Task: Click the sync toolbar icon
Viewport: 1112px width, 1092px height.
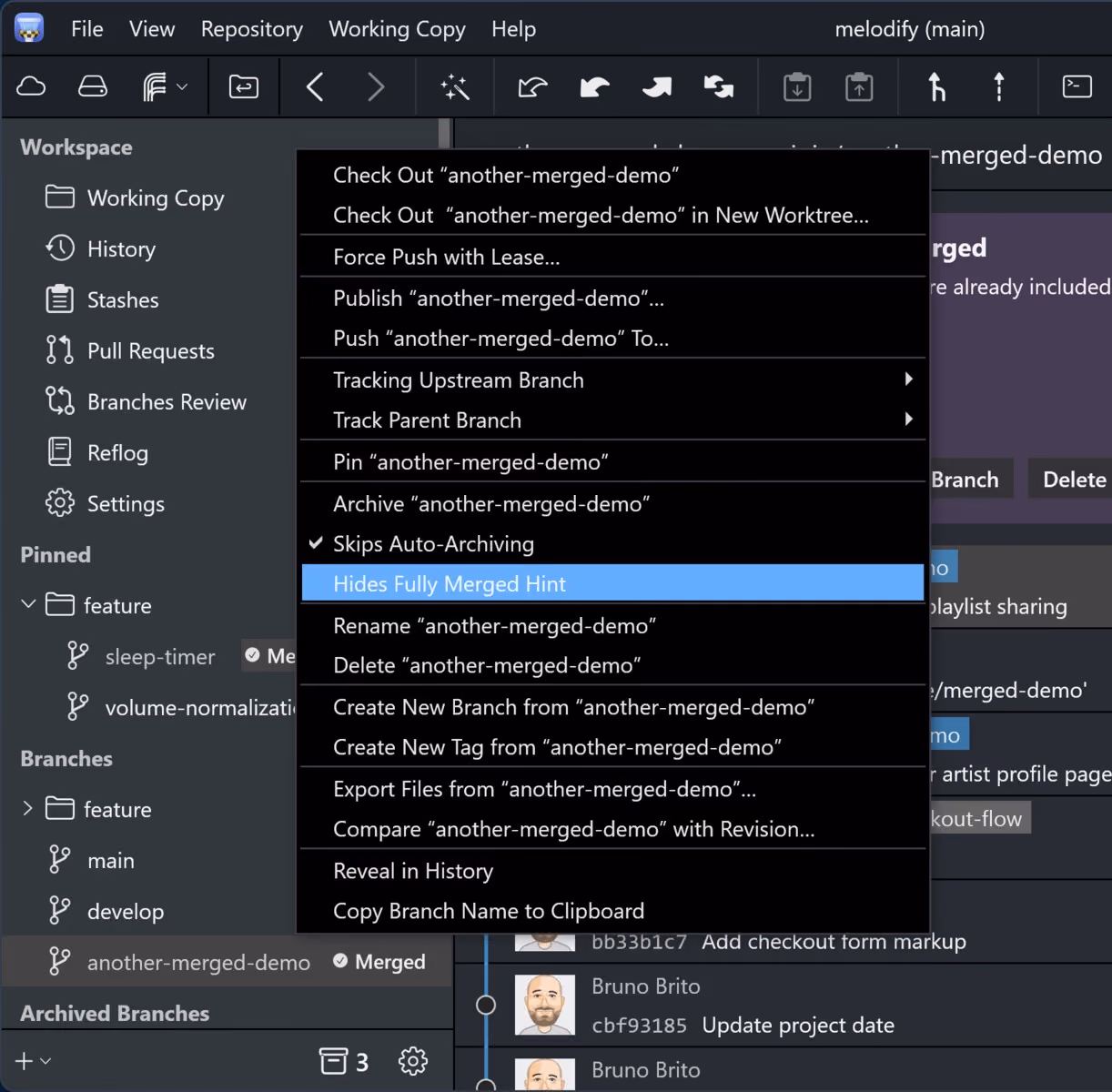Action: (x=718, y=87)
